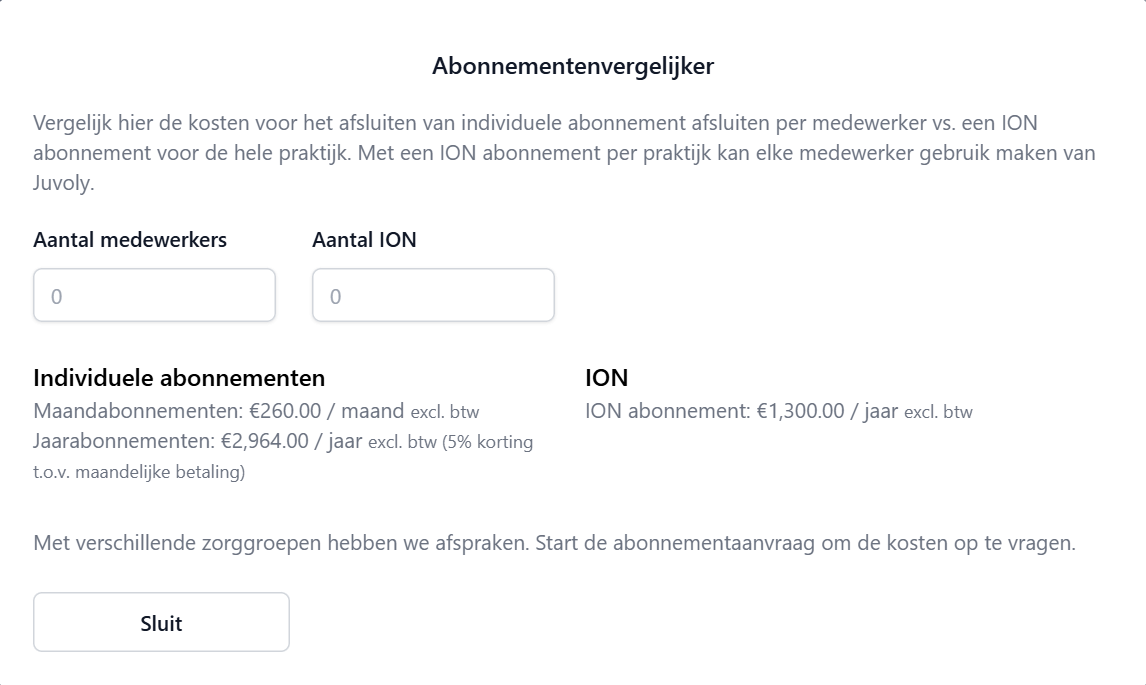Select the 'Individuele abonnementen' heading
This screenshot has height=685, width=1146.
(x=179, y=378)
